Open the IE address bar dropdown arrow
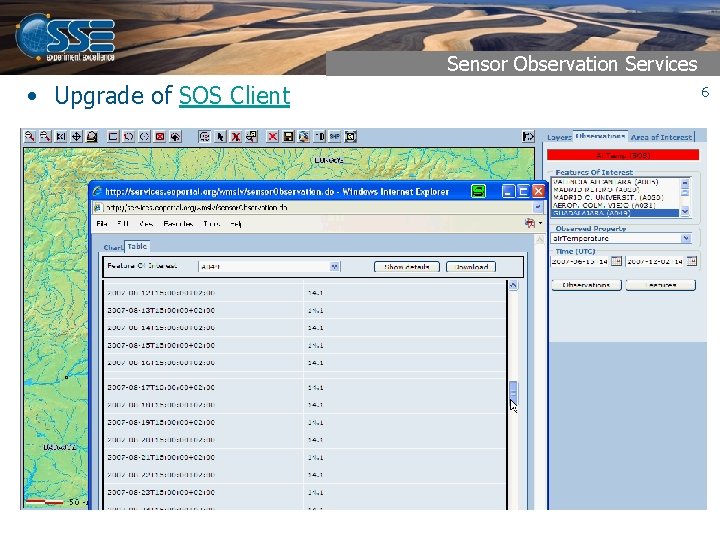The height and width of the screenshot is (540, 720). click(538, 207)
